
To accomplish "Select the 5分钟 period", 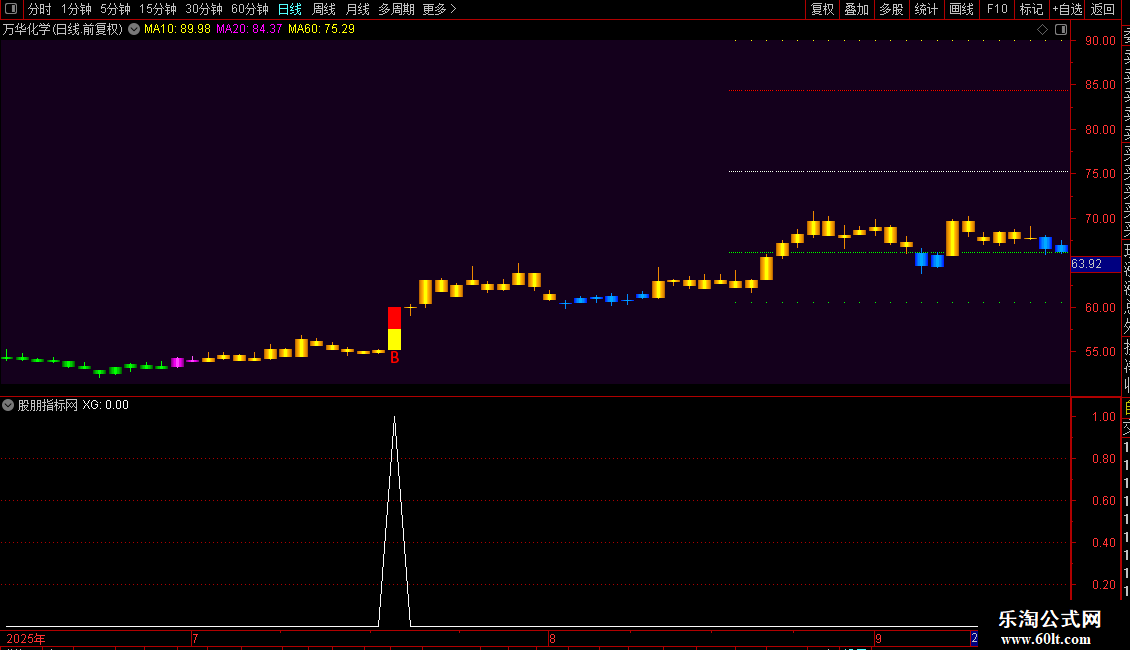I will tap(115, 9).
